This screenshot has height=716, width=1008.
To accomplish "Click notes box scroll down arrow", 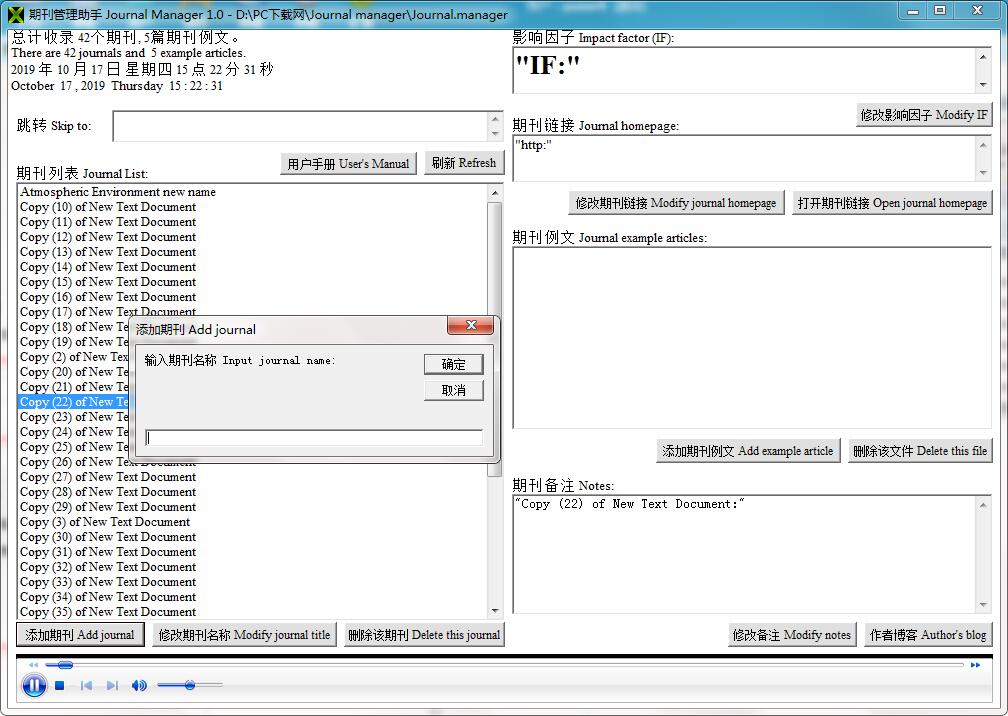I will click(x=983, y=604).
